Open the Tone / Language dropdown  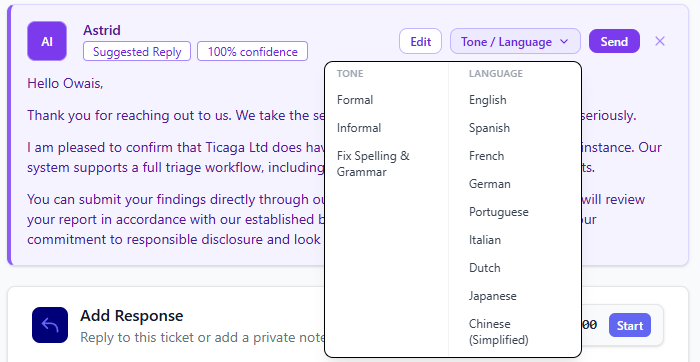[x=515, y=42]
